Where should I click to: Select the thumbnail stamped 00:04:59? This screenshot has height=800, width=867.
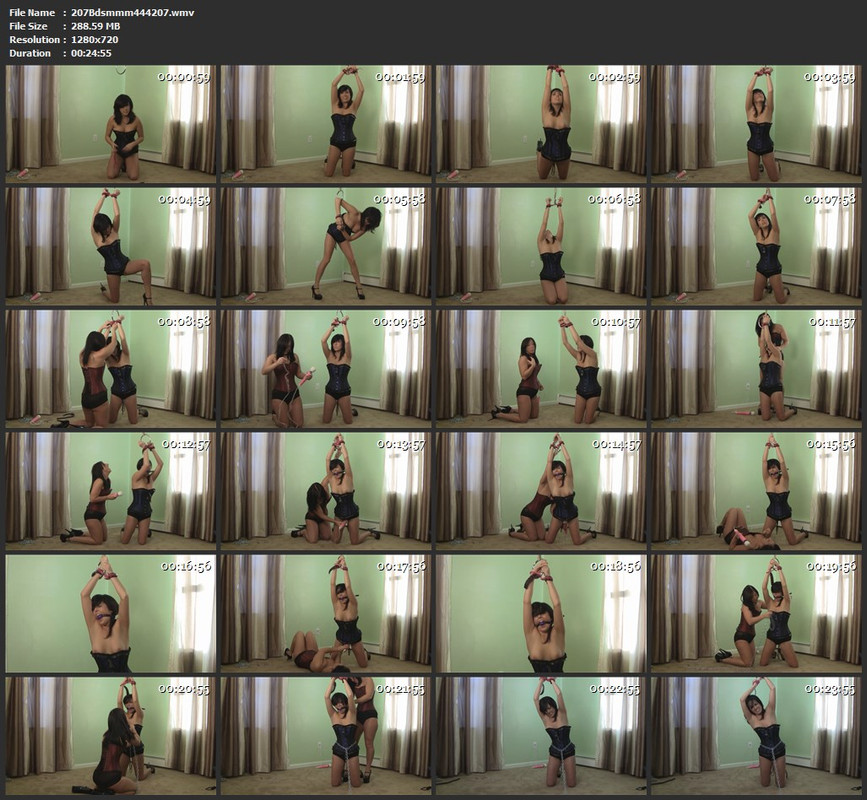(x=111, y=246)
